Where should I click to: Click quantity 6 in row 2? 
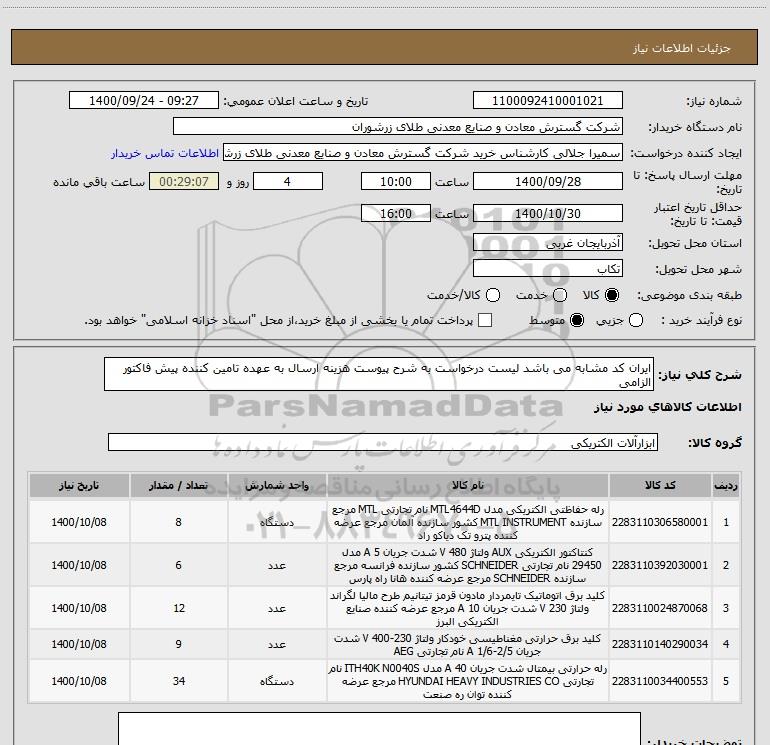coord(179,565)
